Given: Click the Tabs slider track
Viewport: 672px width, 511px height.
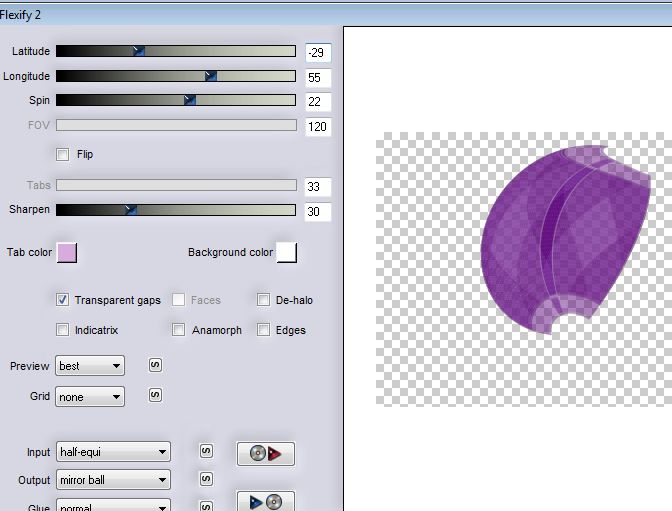Looking at the screenshot, I should coord(176,185).
